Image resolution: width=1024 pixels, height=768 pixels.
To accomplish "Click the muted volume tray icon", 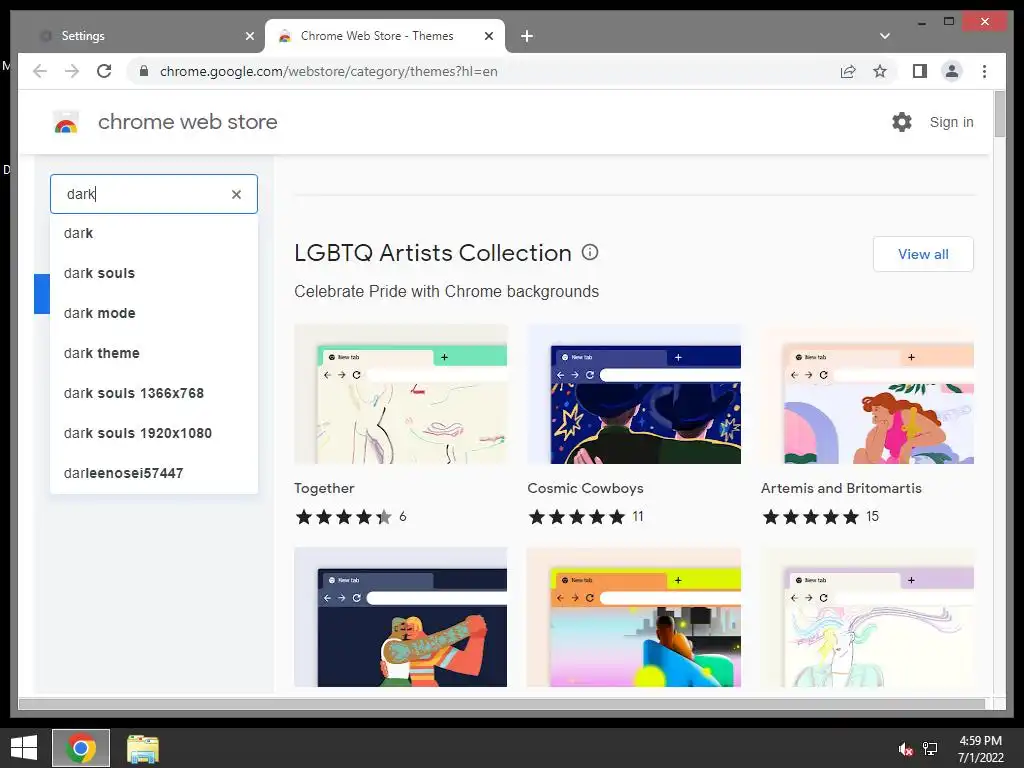I will 905,749.
